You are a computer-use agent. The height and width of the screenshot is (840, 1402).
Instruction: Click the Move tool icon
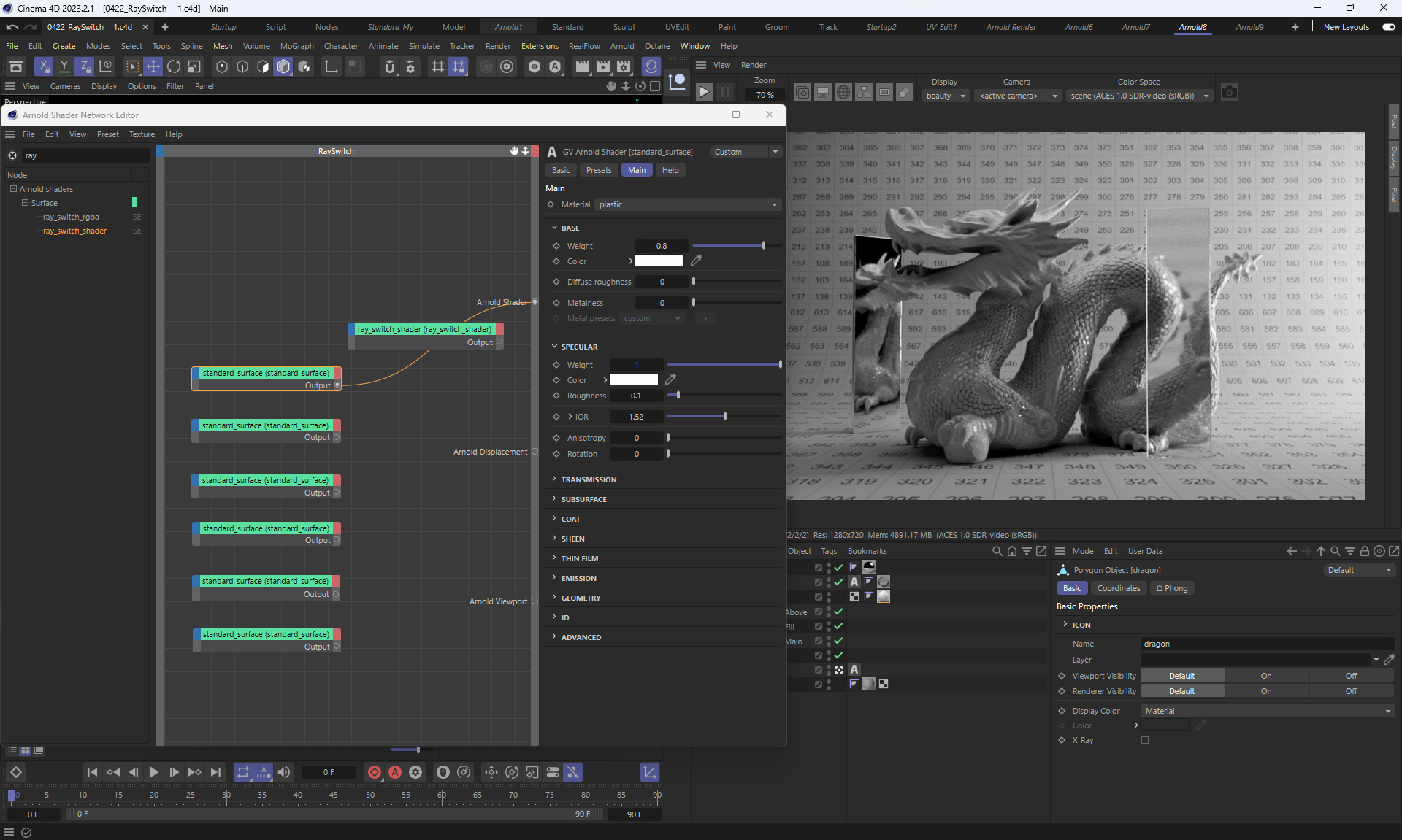[x=153, y=66]
